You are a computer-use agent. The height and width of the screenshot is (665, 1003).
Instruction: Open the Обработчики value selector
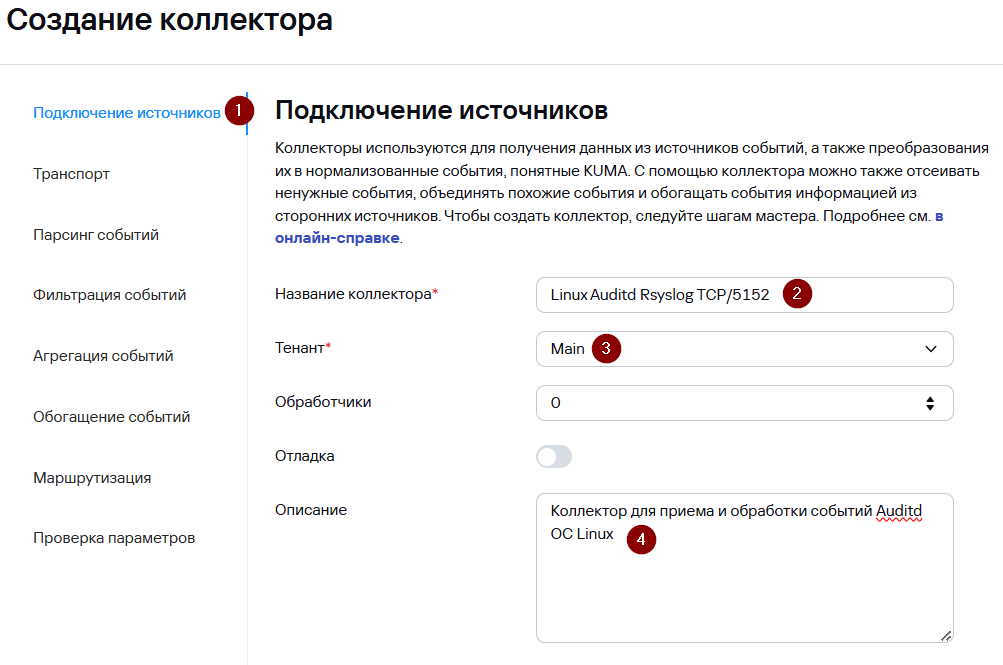(745, 403)
